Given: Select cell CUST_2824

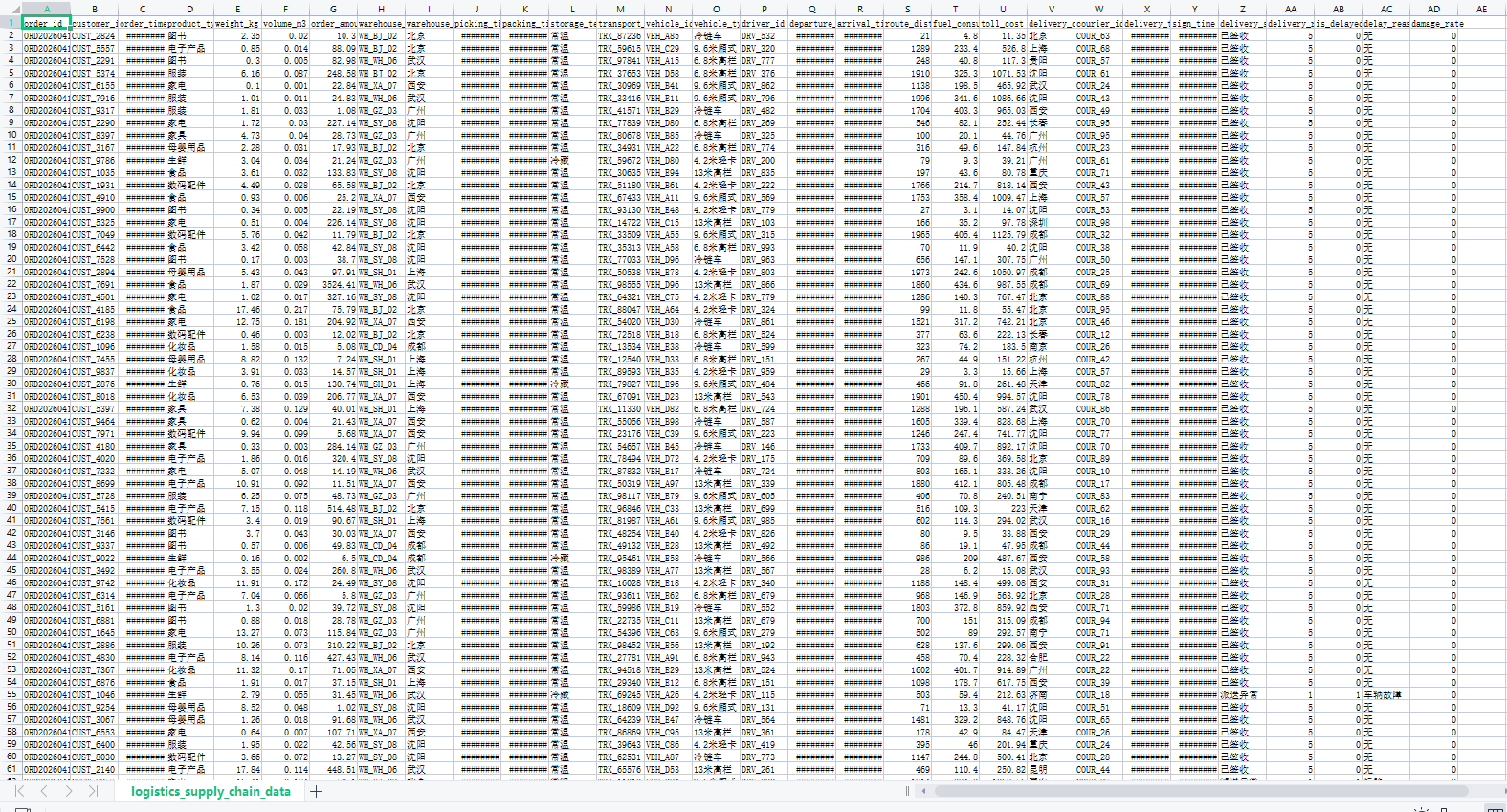Looking at the screenshot, I should point(94,35).
